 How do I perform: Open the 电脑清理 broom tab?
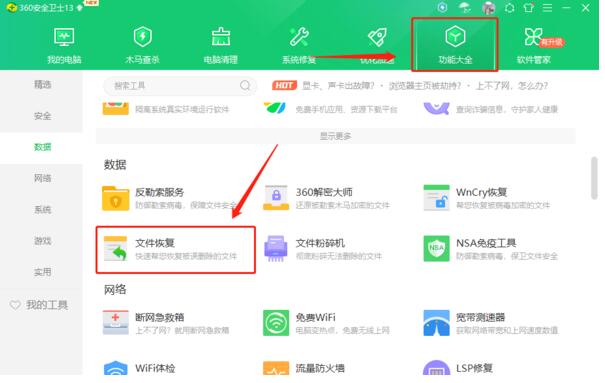tap(221, 46)
